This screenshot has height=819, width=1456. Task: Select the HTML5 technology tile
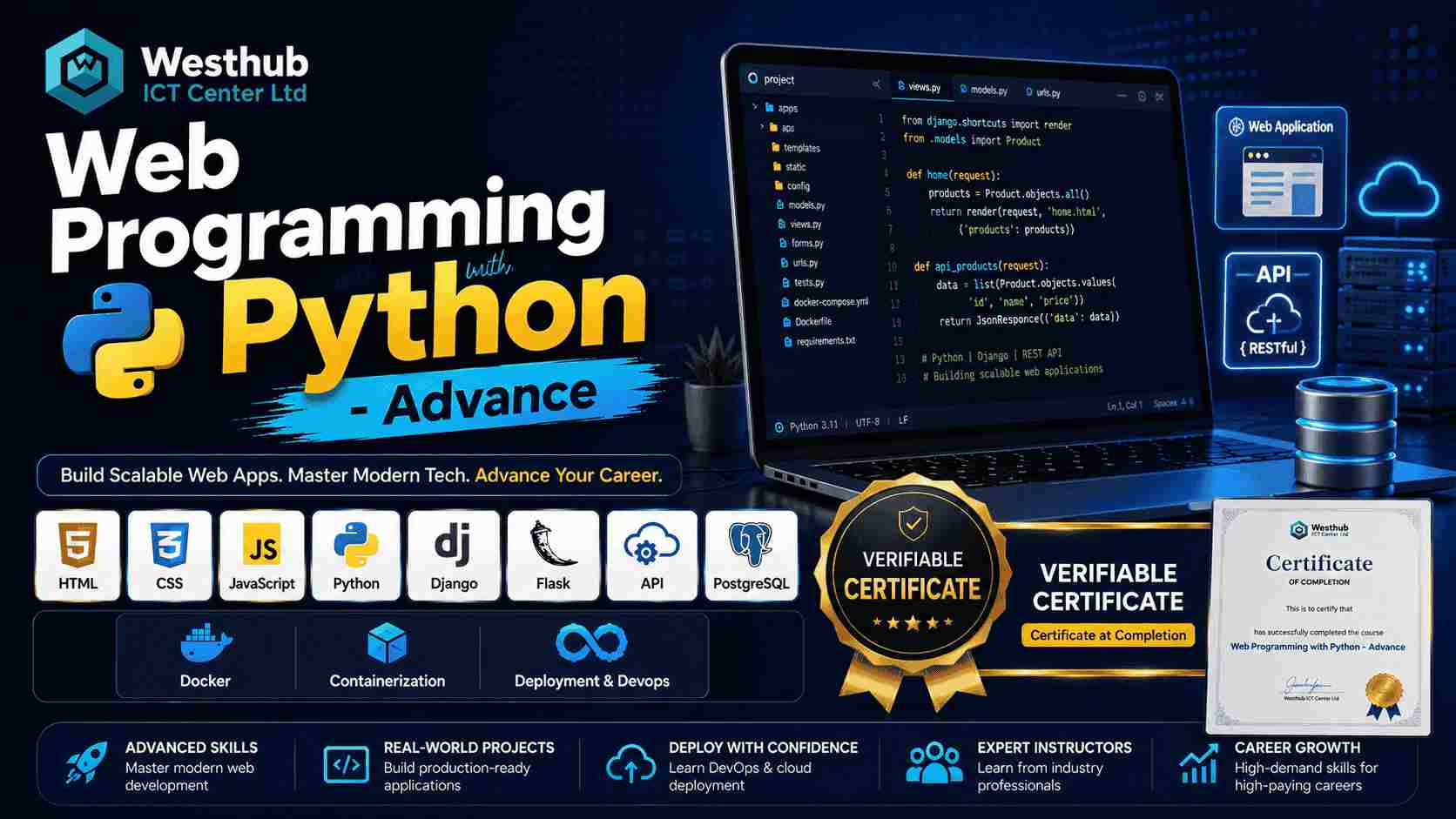pos(78,555)
